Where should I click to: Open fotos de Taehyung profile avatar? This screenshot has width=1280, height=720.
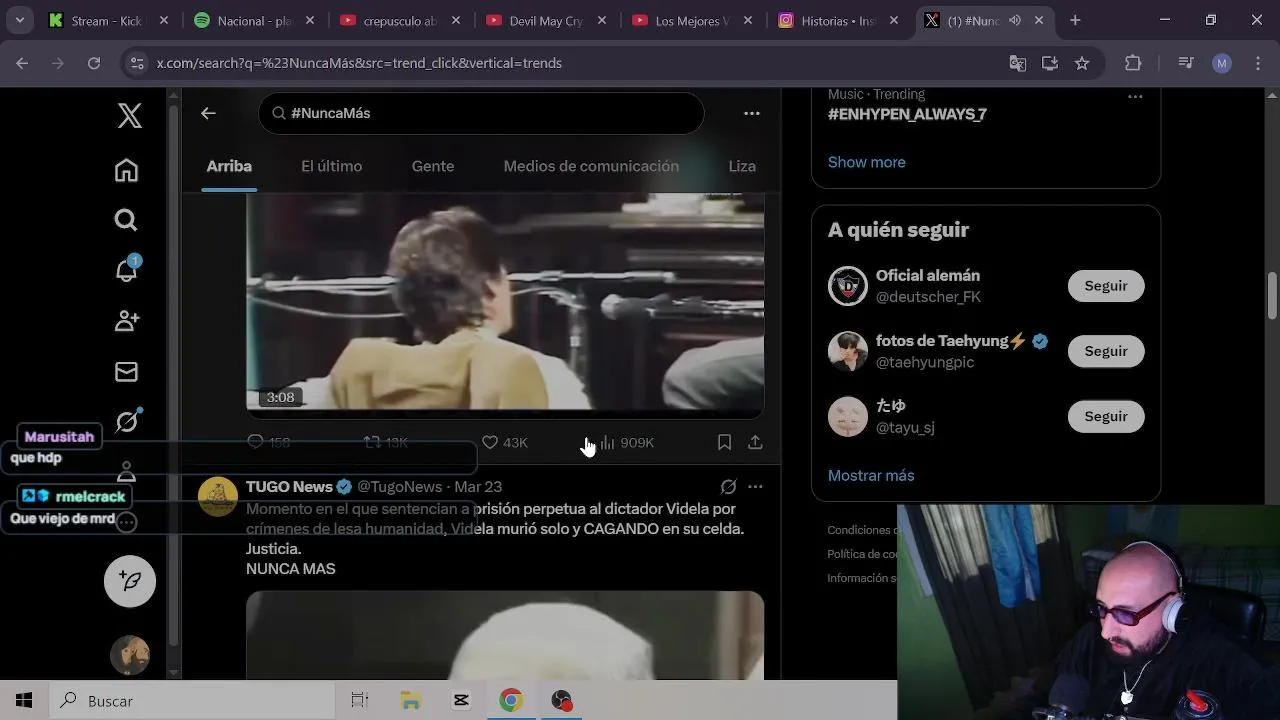tap(848, 351)
